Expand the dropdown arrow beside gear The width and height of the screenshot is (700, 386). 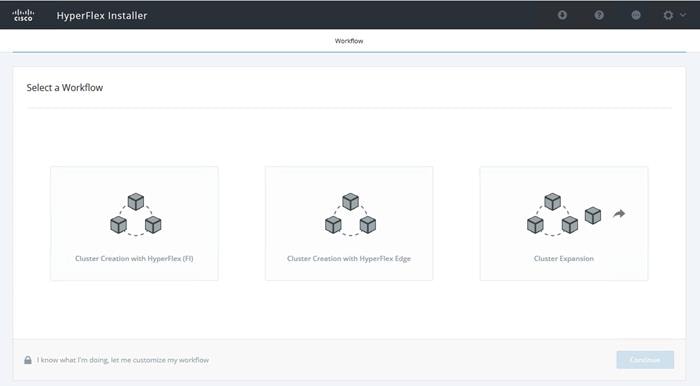[x=683, y=15]
